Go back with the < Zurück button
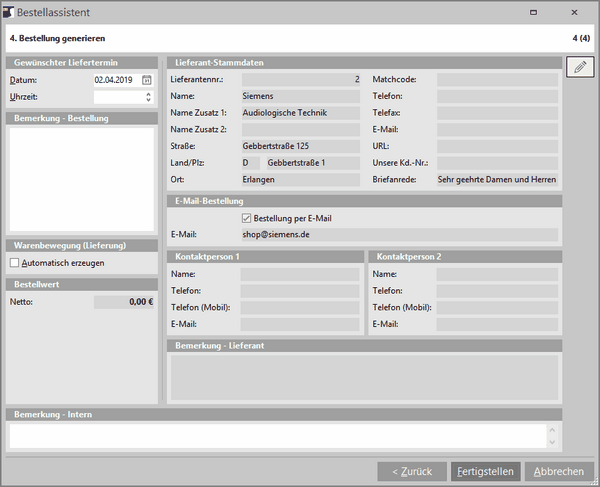The image size is (600, 487). coord(412,471)
